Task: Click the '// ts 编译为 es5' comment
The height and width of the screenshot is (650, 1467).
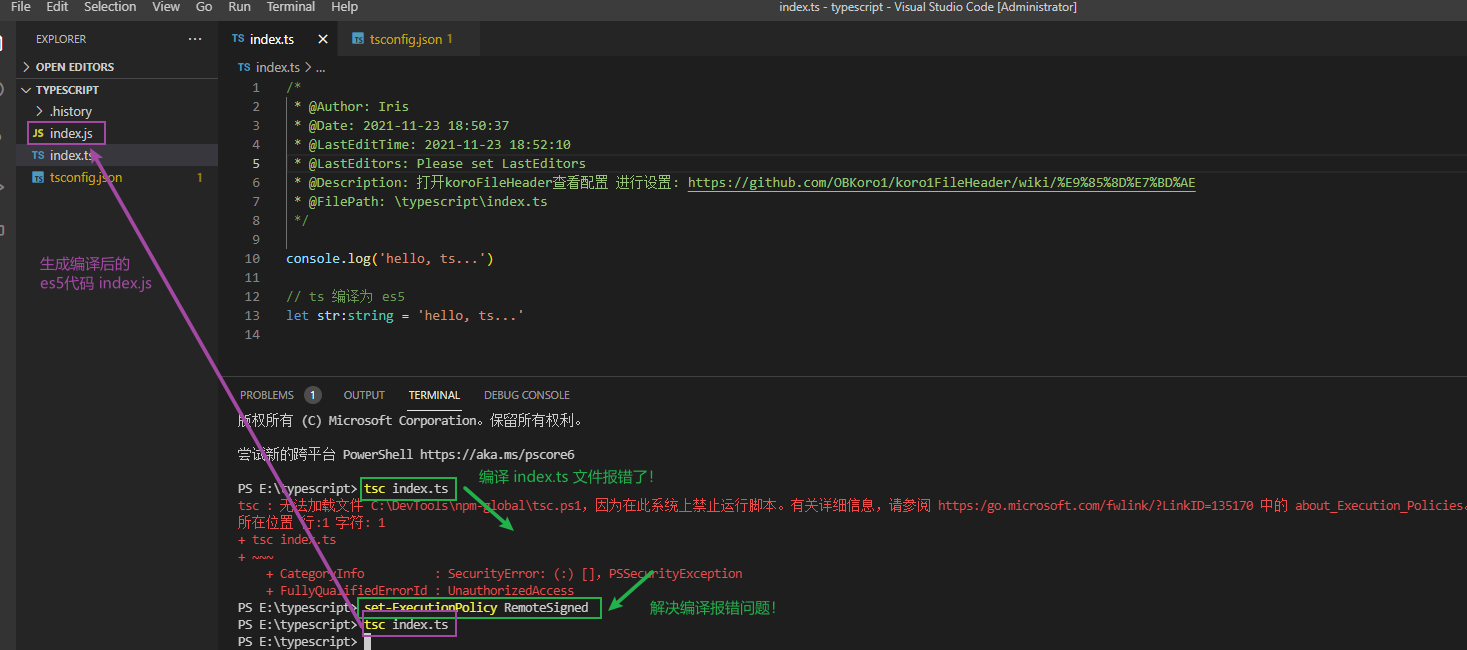Action: (x=345, y=297)
